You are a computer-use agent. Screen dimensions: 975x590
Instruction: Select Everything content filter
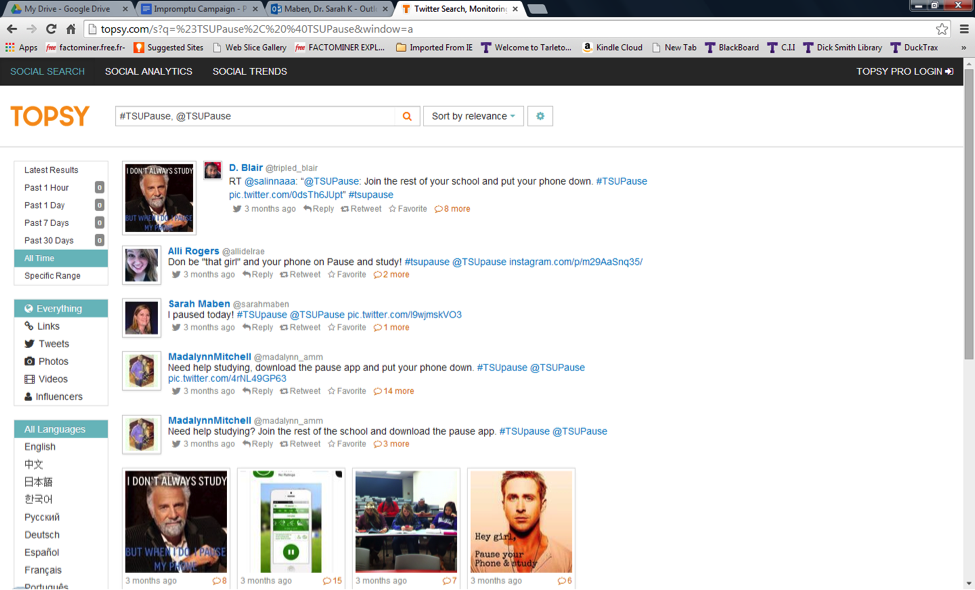pyautogui.click(x=61, y=308)
